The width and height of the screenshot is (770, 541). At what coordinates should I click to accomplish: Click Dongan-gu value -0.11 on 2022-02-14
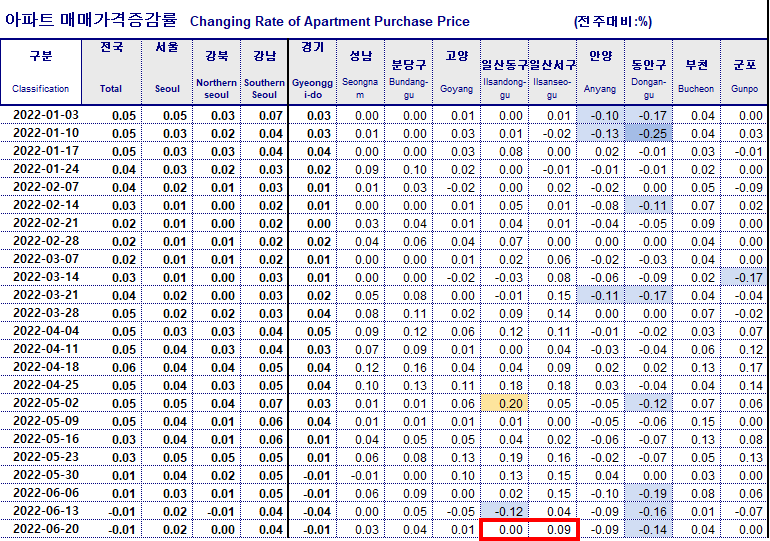coord(648,205)
